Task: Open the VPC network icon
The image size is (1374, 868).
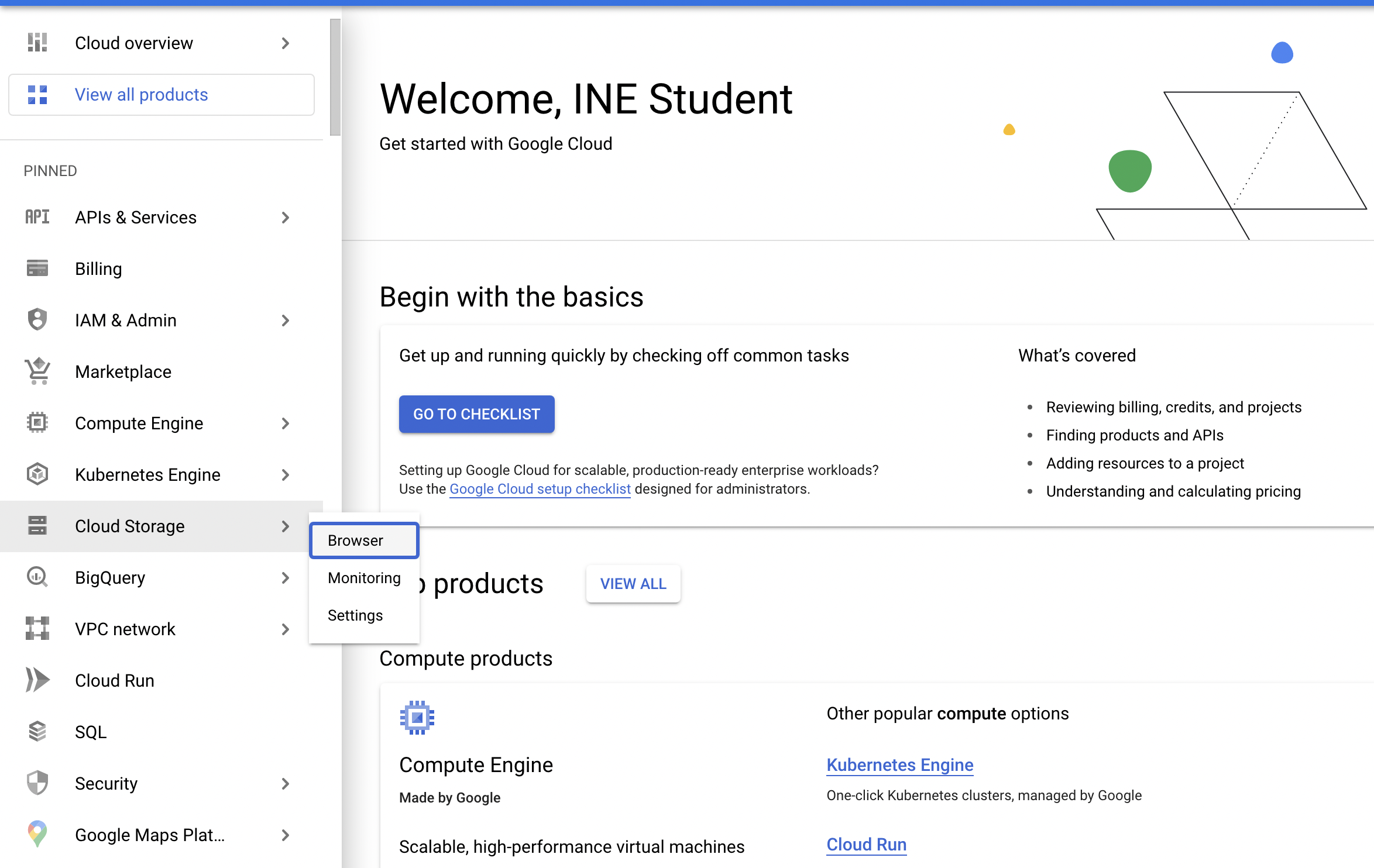Action: point(36,629)
